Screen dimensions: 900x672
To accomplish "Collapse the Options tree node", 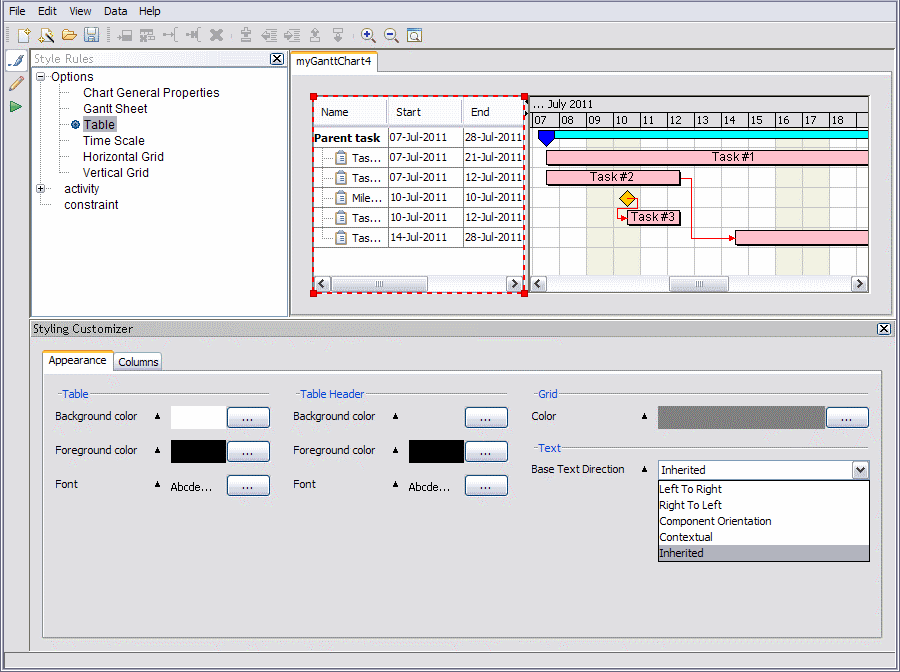I will point(41,77).
